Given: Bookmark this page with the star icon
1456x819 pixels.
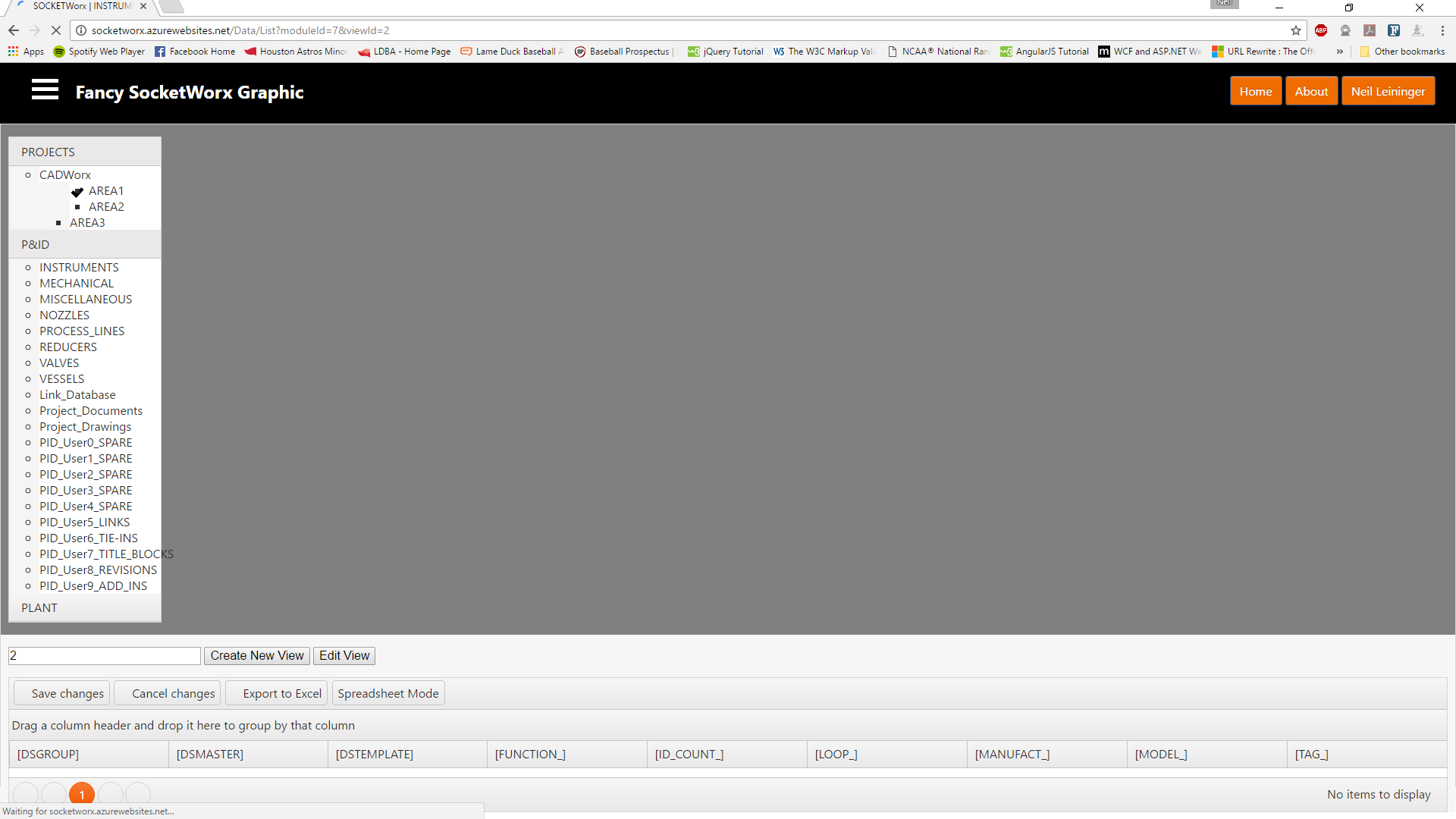Looking at the screenshot, I should point(1296,30).
